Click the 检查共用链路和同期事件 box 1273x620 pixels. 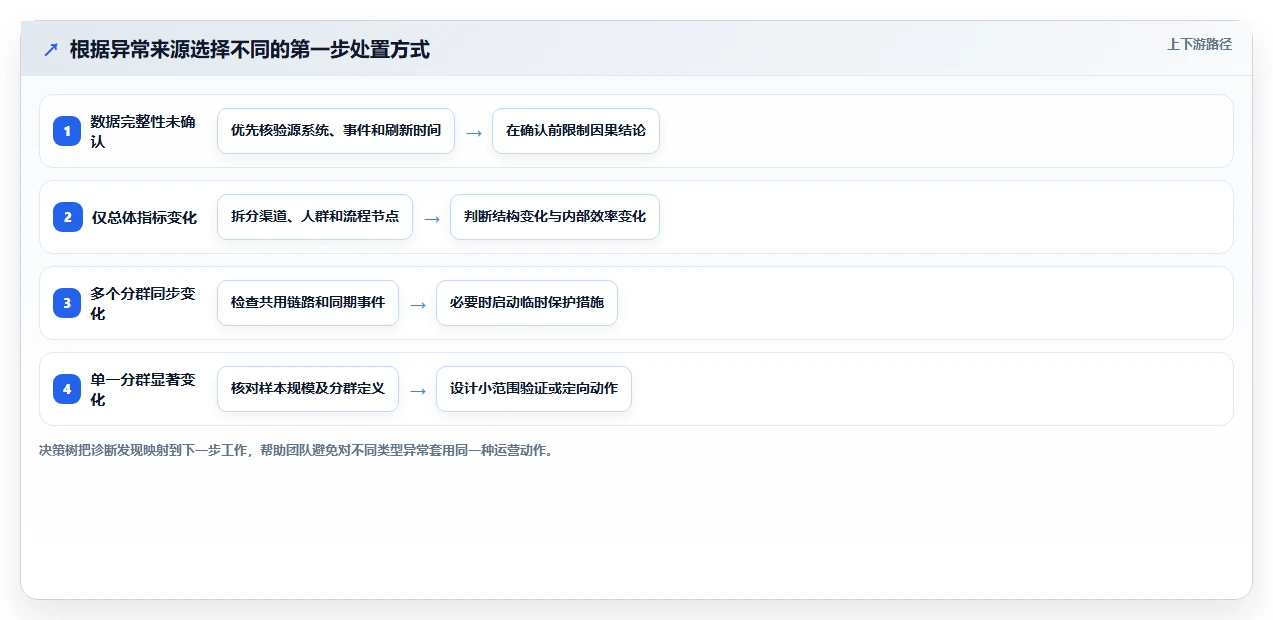pyautogui.click(x=308, y=303)
